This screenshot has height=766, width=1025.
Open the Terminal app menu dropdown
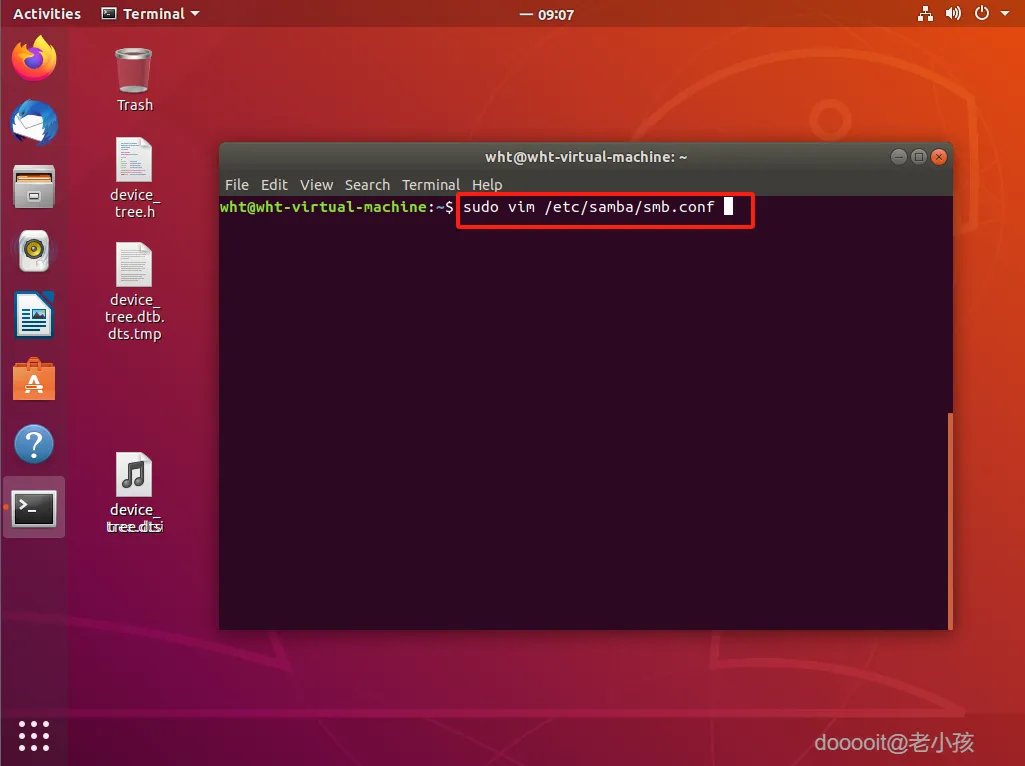150,14
